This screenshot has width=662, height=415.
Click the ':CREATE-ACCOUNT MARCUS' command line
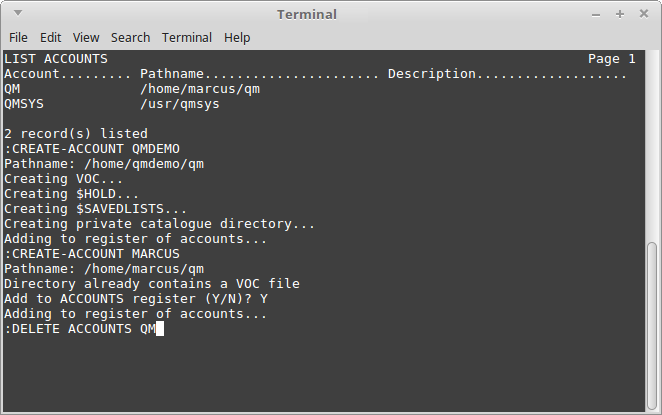[x=92, y=254]
